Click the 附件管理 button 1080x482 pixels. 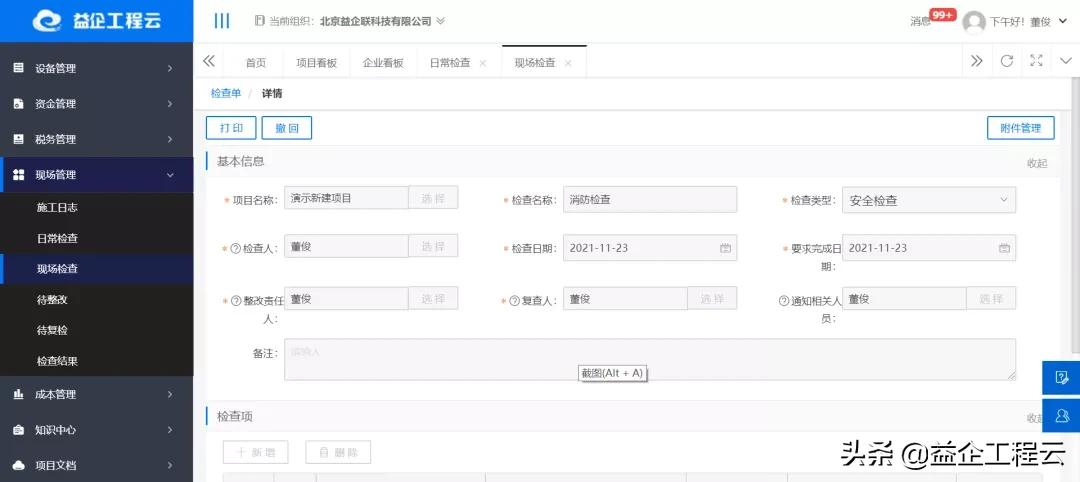[1020, 128]
